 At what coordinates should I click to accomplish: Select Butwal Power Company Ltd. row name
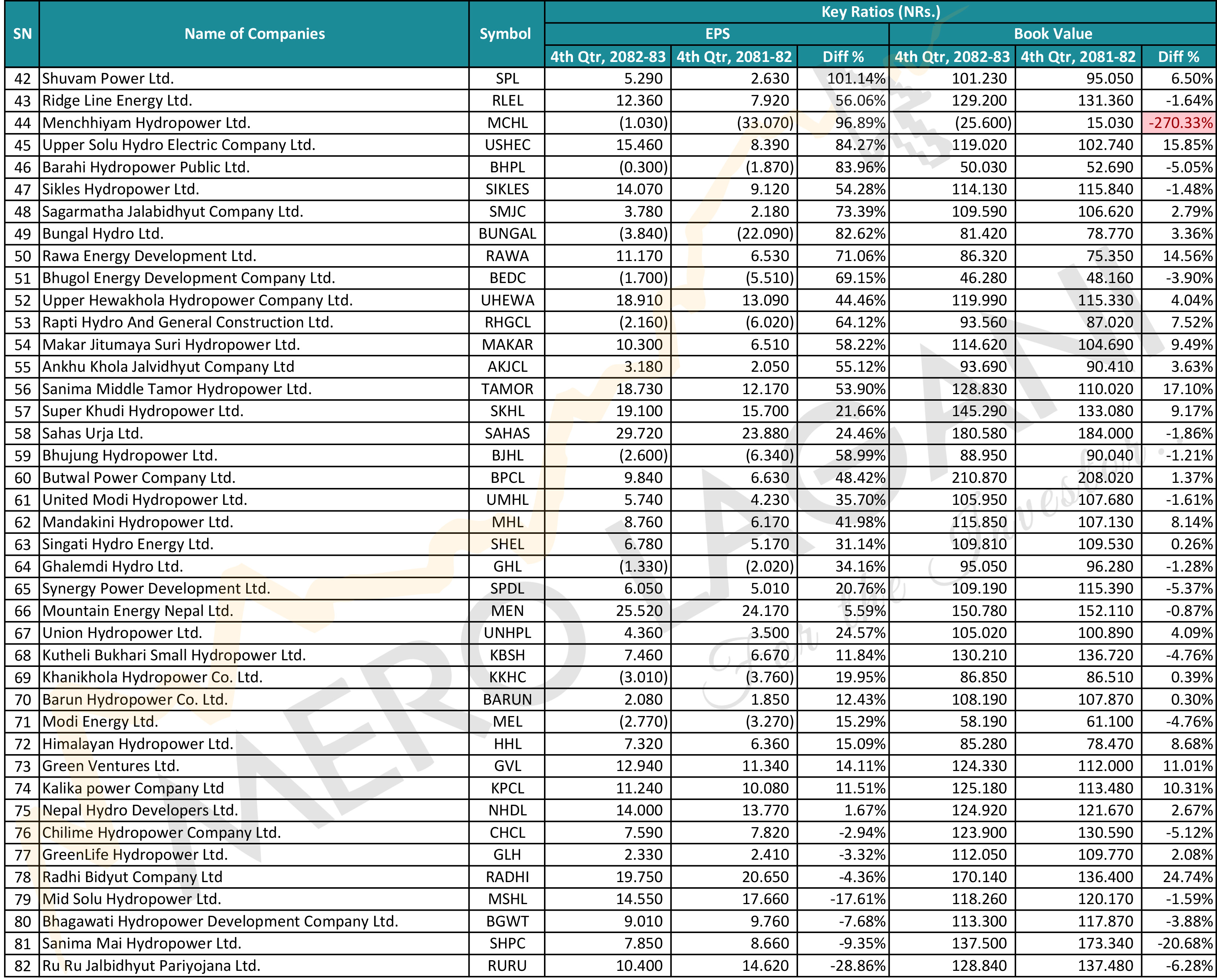pos(139,478)
